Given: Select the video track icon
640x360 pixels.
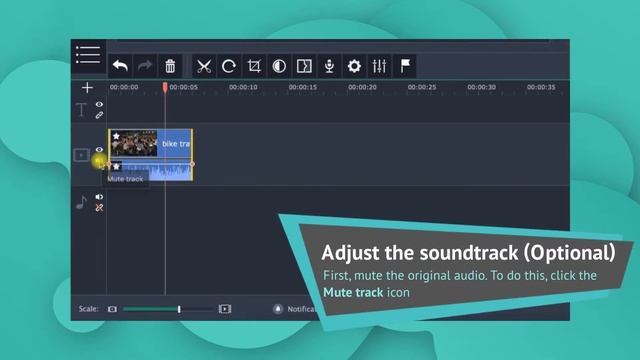Looking at the screenshot, I should coord(82,155).
